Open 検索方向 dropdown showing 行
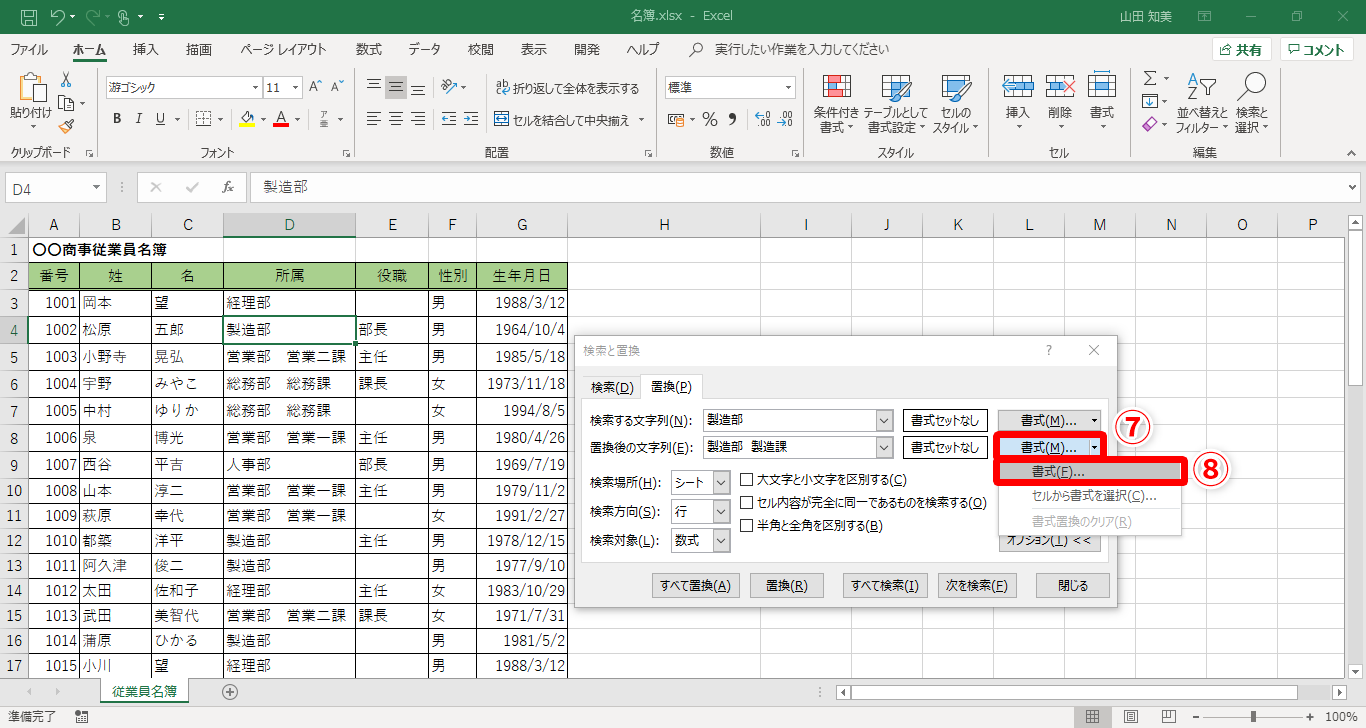Screen dimensions: 1366x728 pyautogui.click(x=722, y=511)
